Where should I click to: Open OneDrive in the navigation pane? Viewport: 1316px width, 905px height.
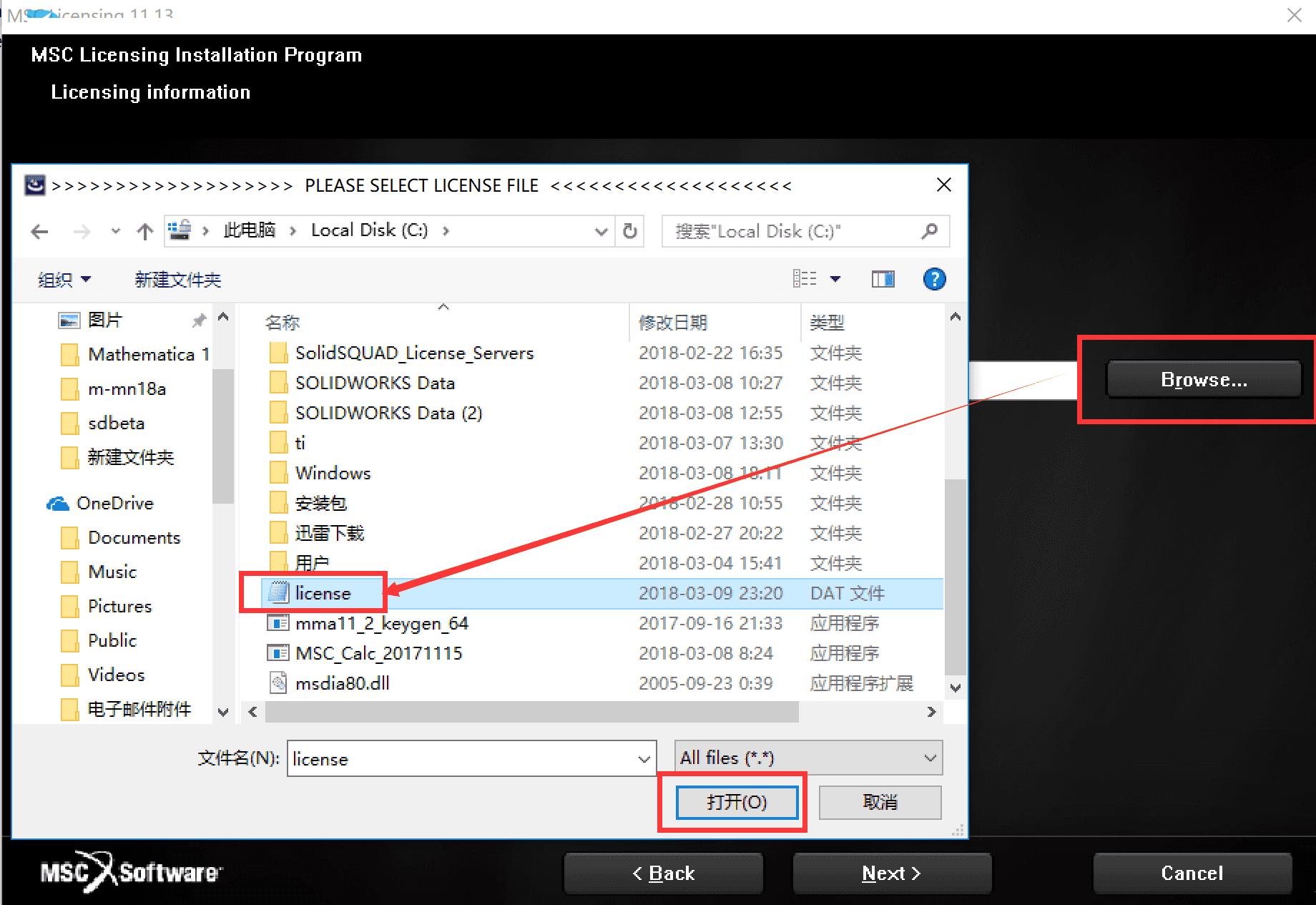coord(114,503)
